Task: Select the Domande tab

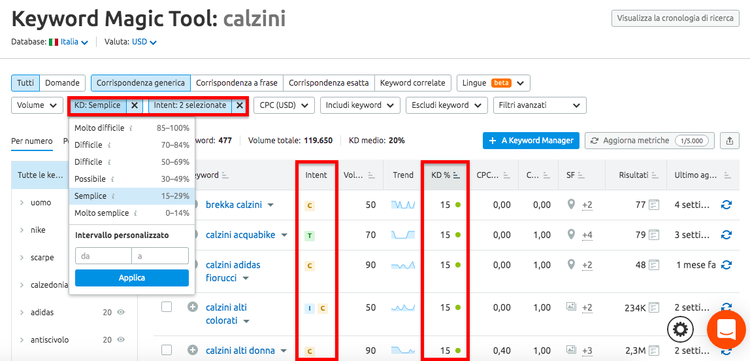Action: (62, 83)
